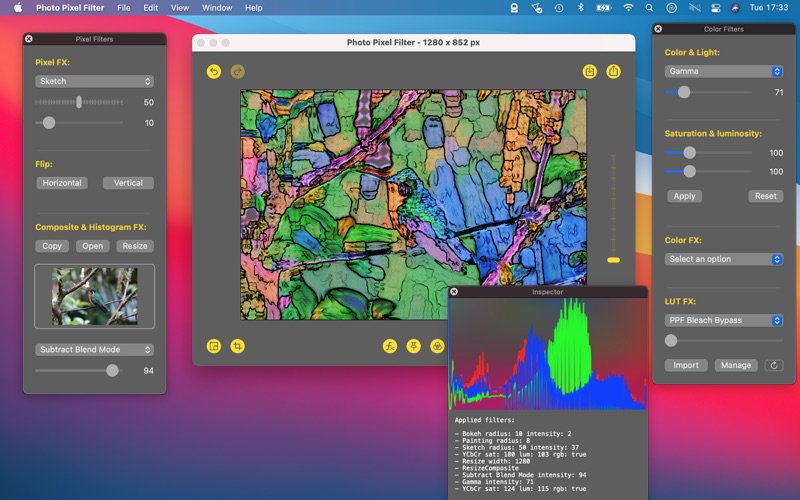
Task: Click the Resize button in Pixel Filters
Action: tap(135, 246)
